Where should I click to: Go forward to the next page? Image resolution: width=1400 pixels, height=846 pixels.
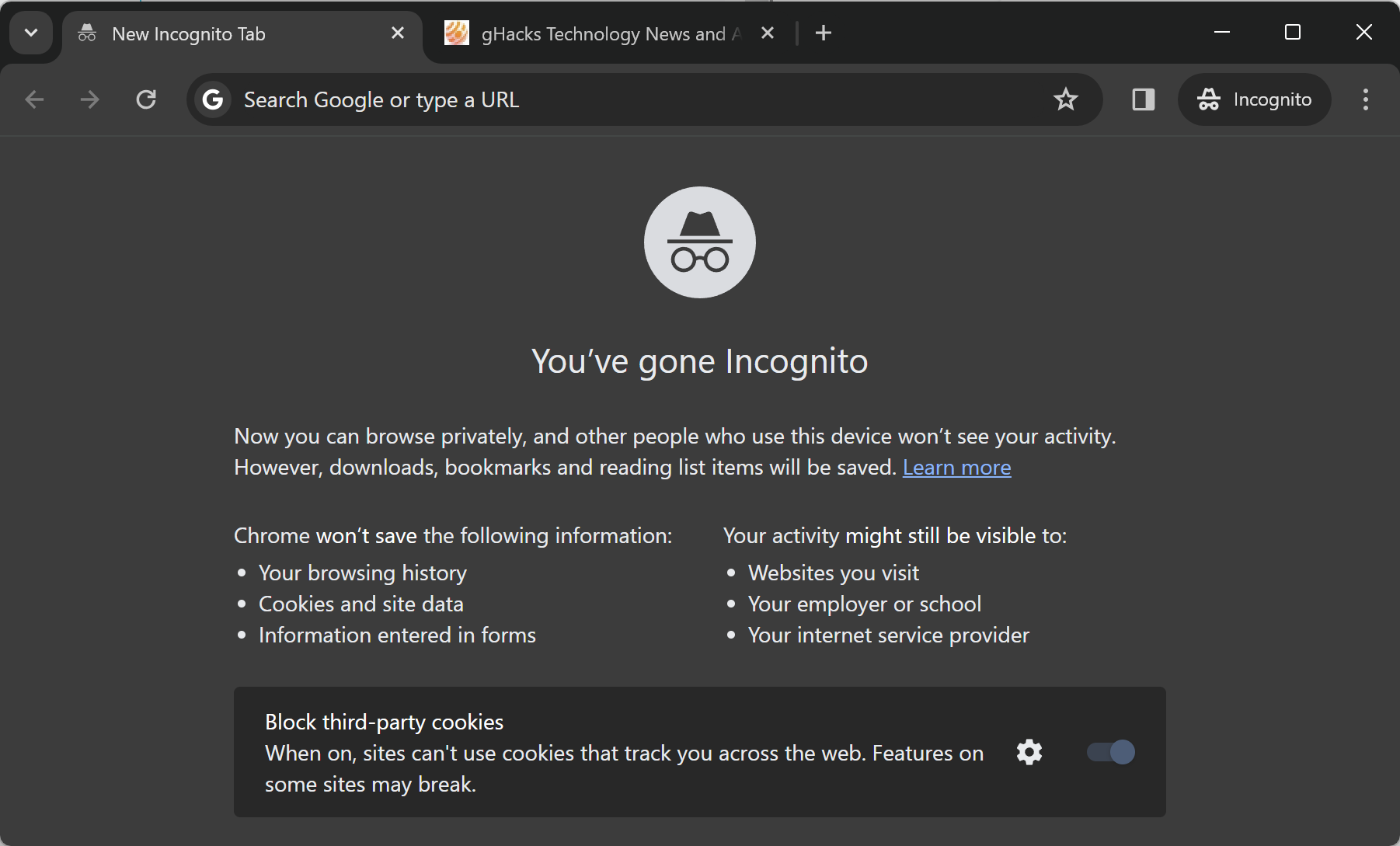pos(90,99)
